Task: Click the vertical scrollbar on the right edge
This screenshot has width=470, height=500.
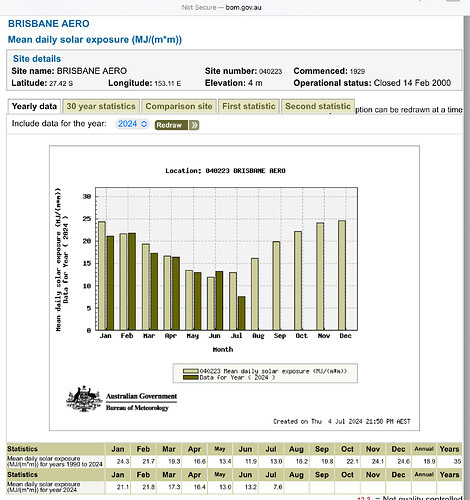Action: 466,257
